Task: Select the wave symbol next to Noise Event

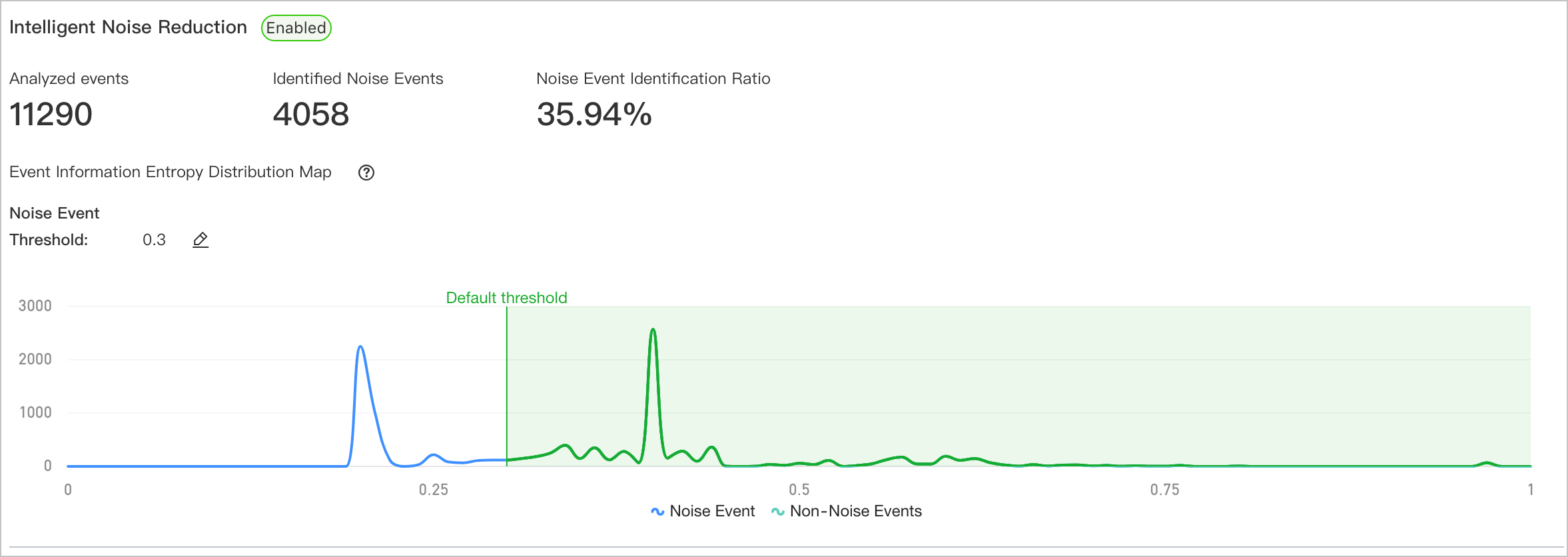Action: click(656, 510)
